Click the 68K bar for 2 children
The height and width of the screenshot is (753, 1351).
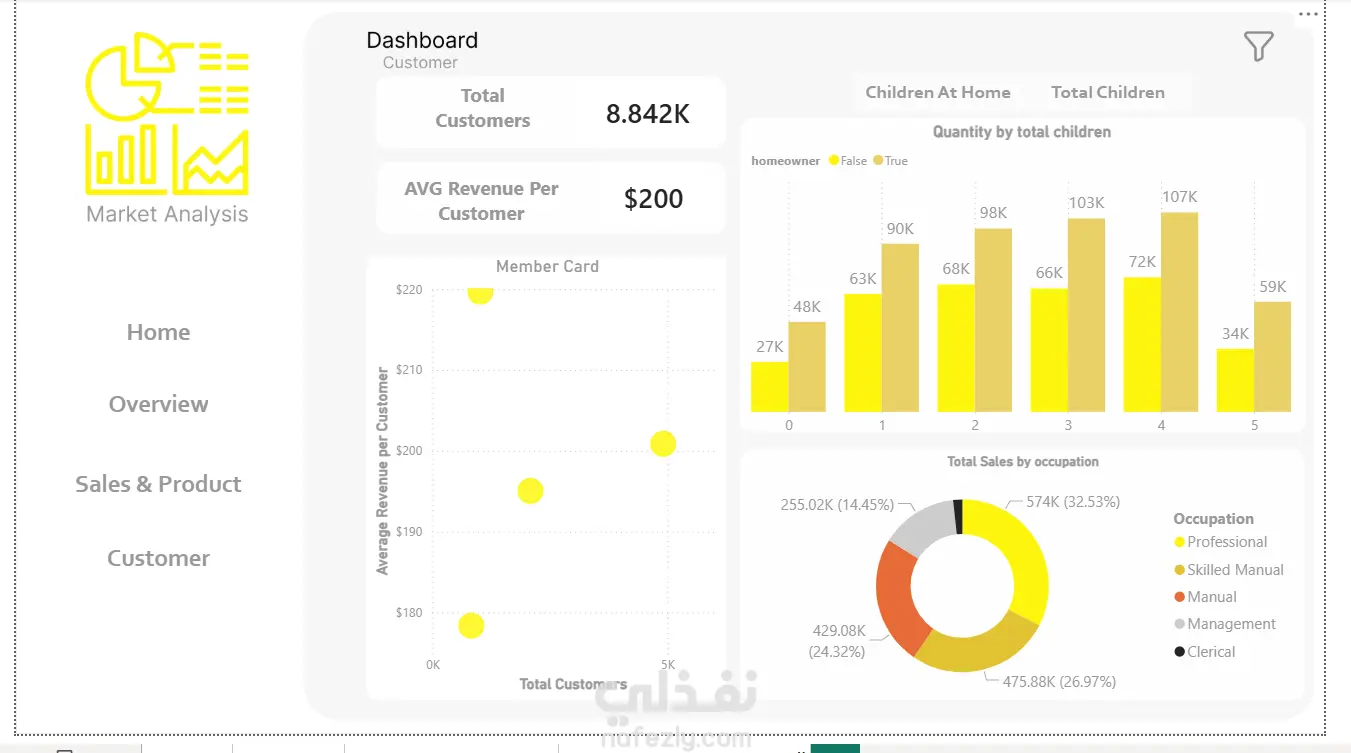[x=956, y=348]
